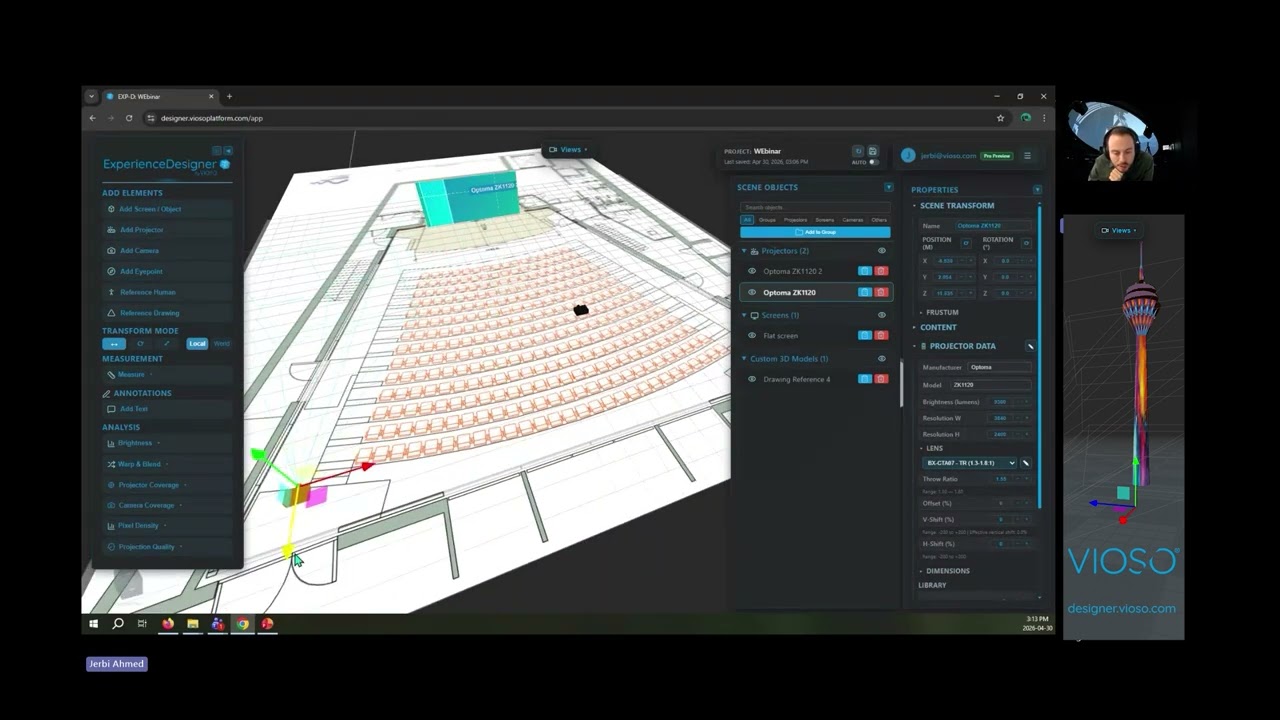Select the All filter tab
Viewport: 1280px width, 720px height.
coord(747,220)
